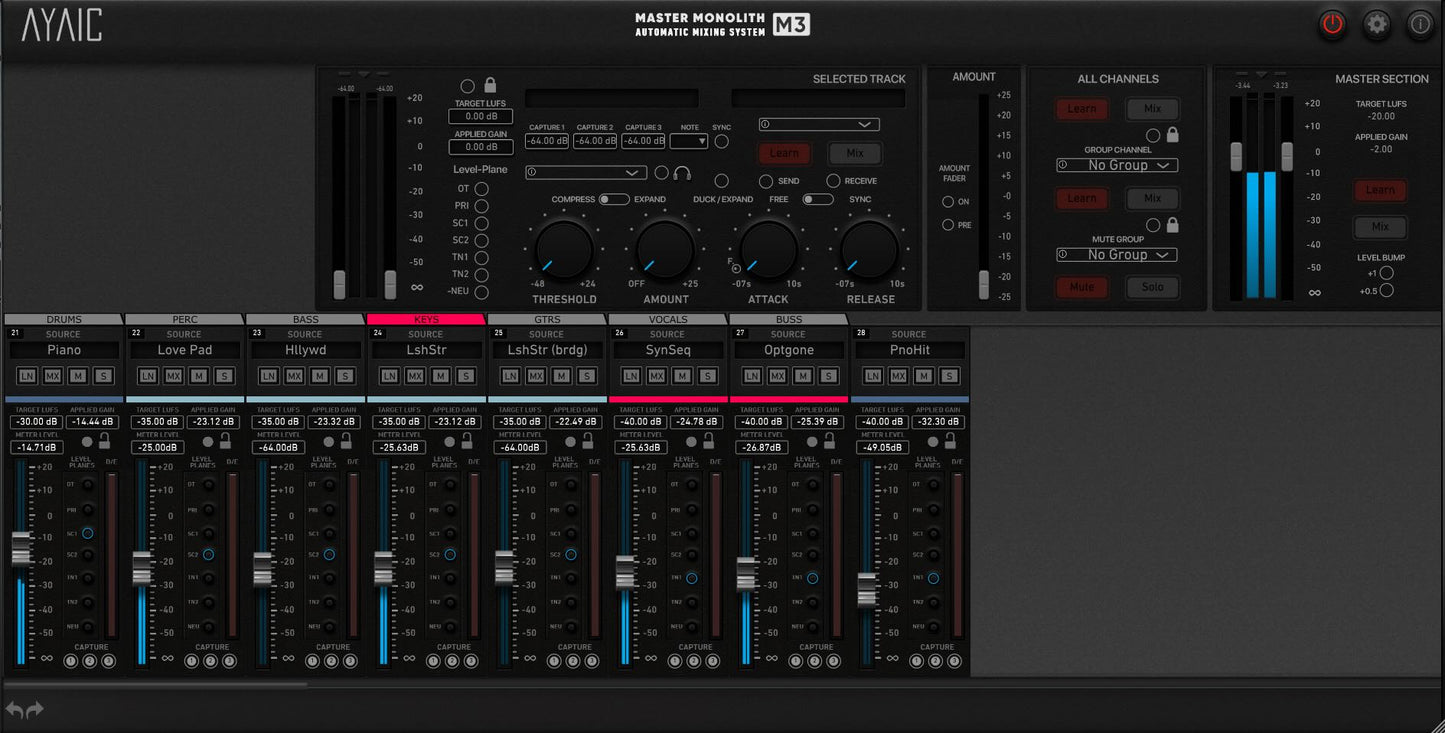Screen dimensions: 1445x733
Task: Select the KEYS group tab
Action: coord(425,318)
